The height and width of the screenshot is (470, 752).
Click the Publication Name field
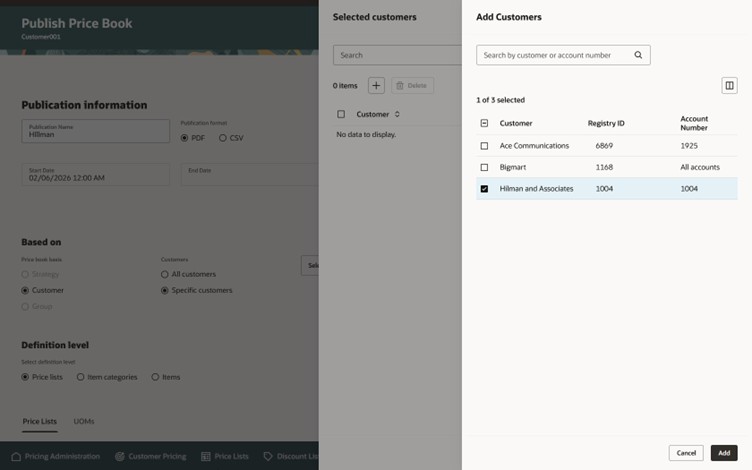click(x=95, y=131)
